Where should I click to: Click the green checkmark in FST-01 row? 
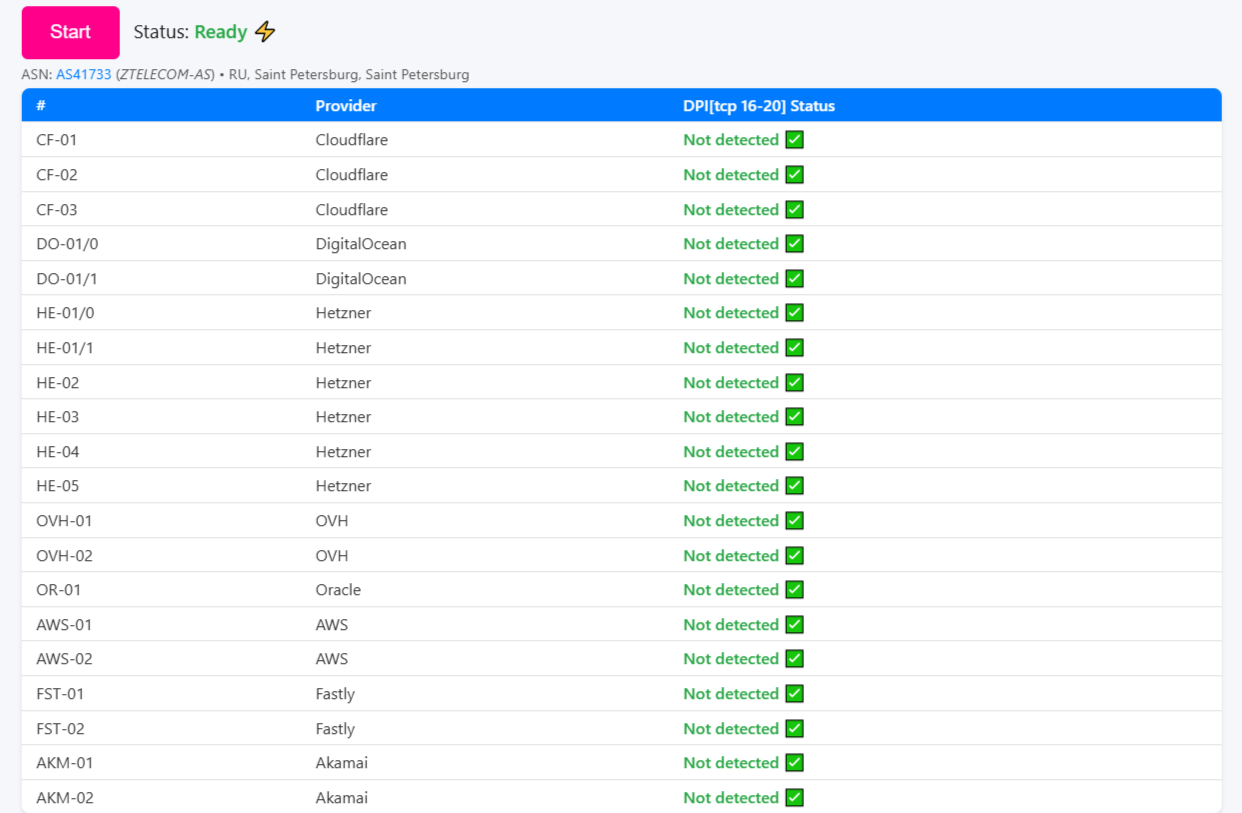tap(795, 693)
